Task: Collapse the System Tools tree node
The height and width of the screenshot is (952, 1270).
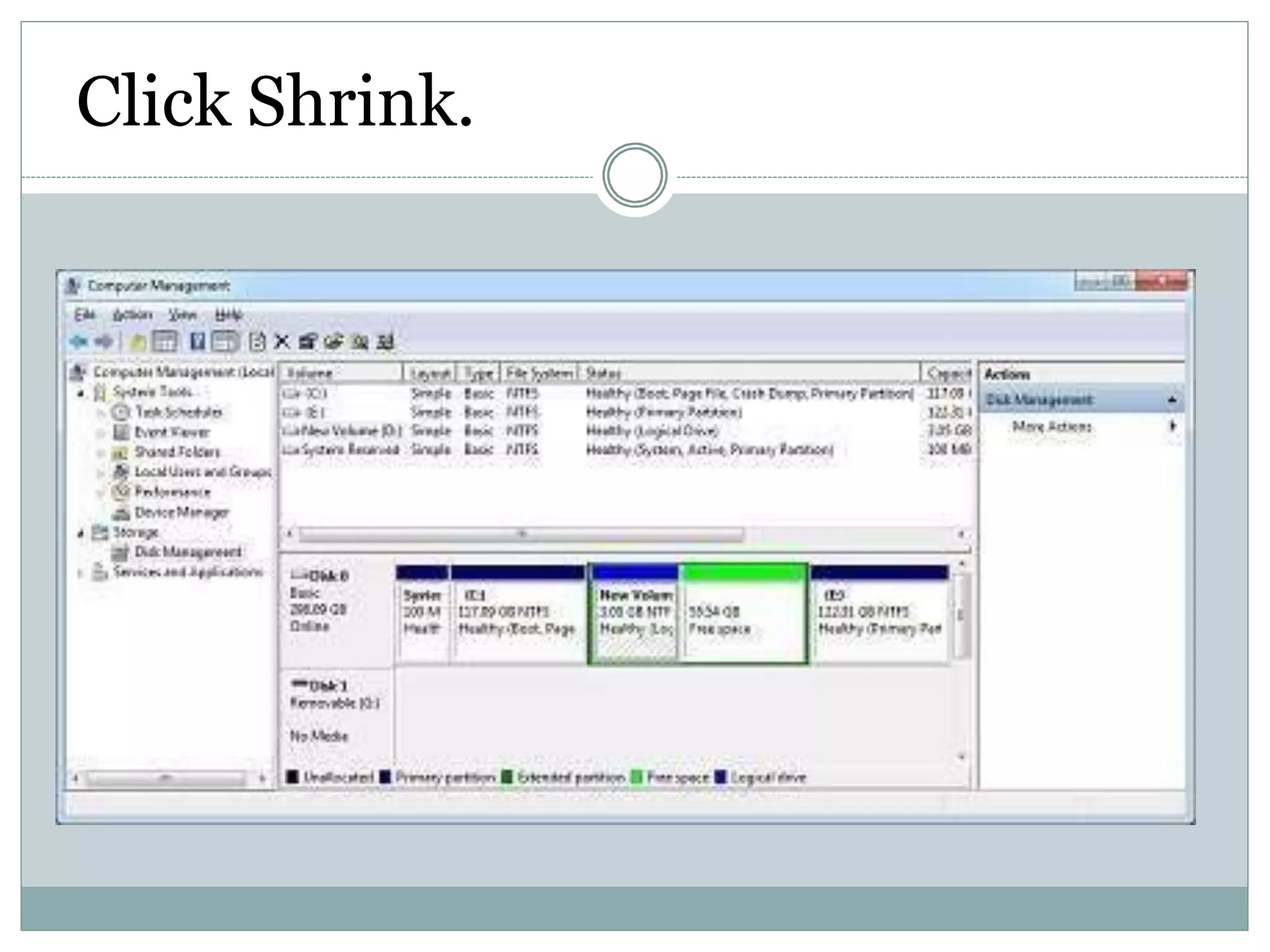Action: (x=81, y=393)
